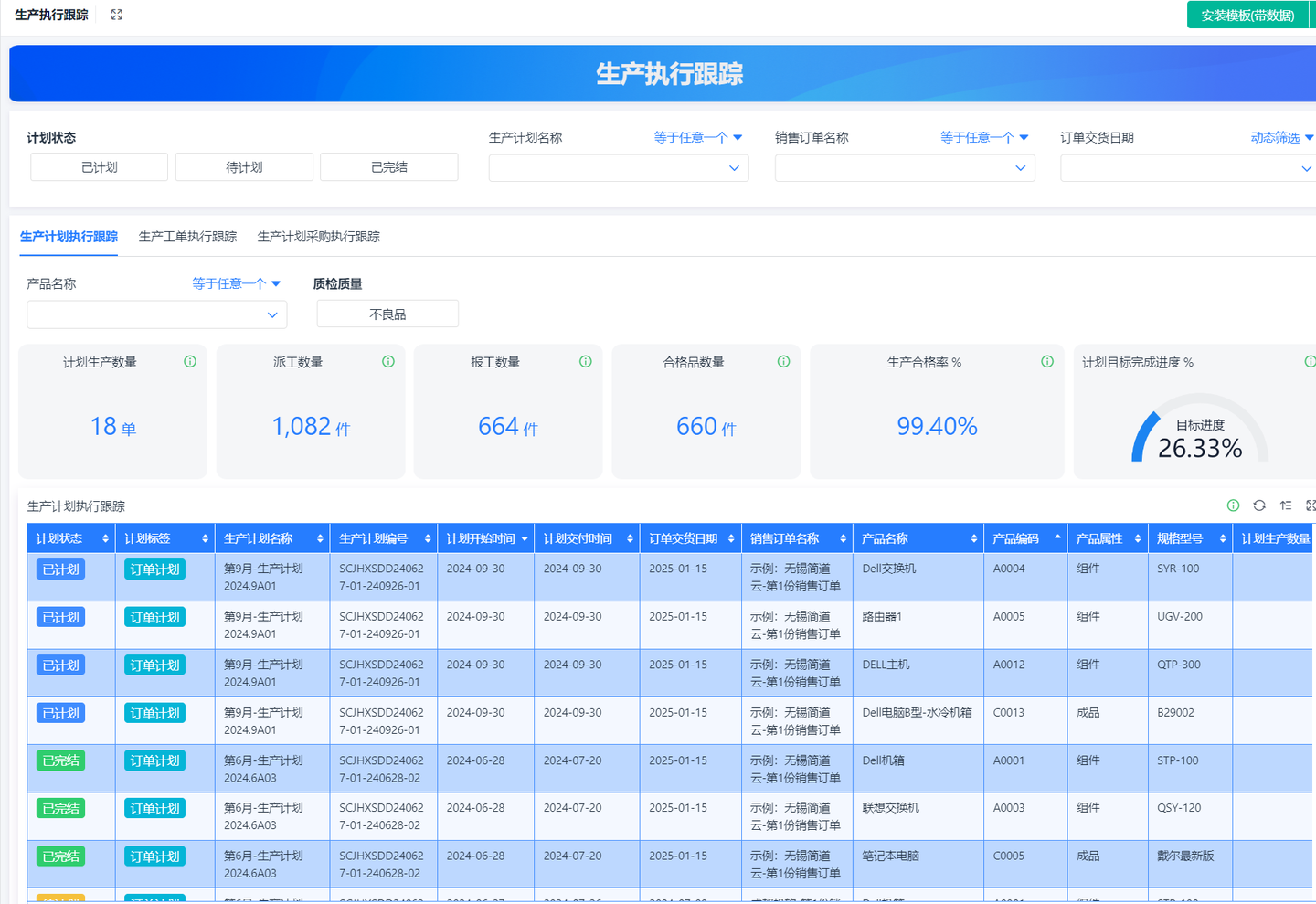Click the 动态筛选 link for delivery date

(x=1279, y=137)
